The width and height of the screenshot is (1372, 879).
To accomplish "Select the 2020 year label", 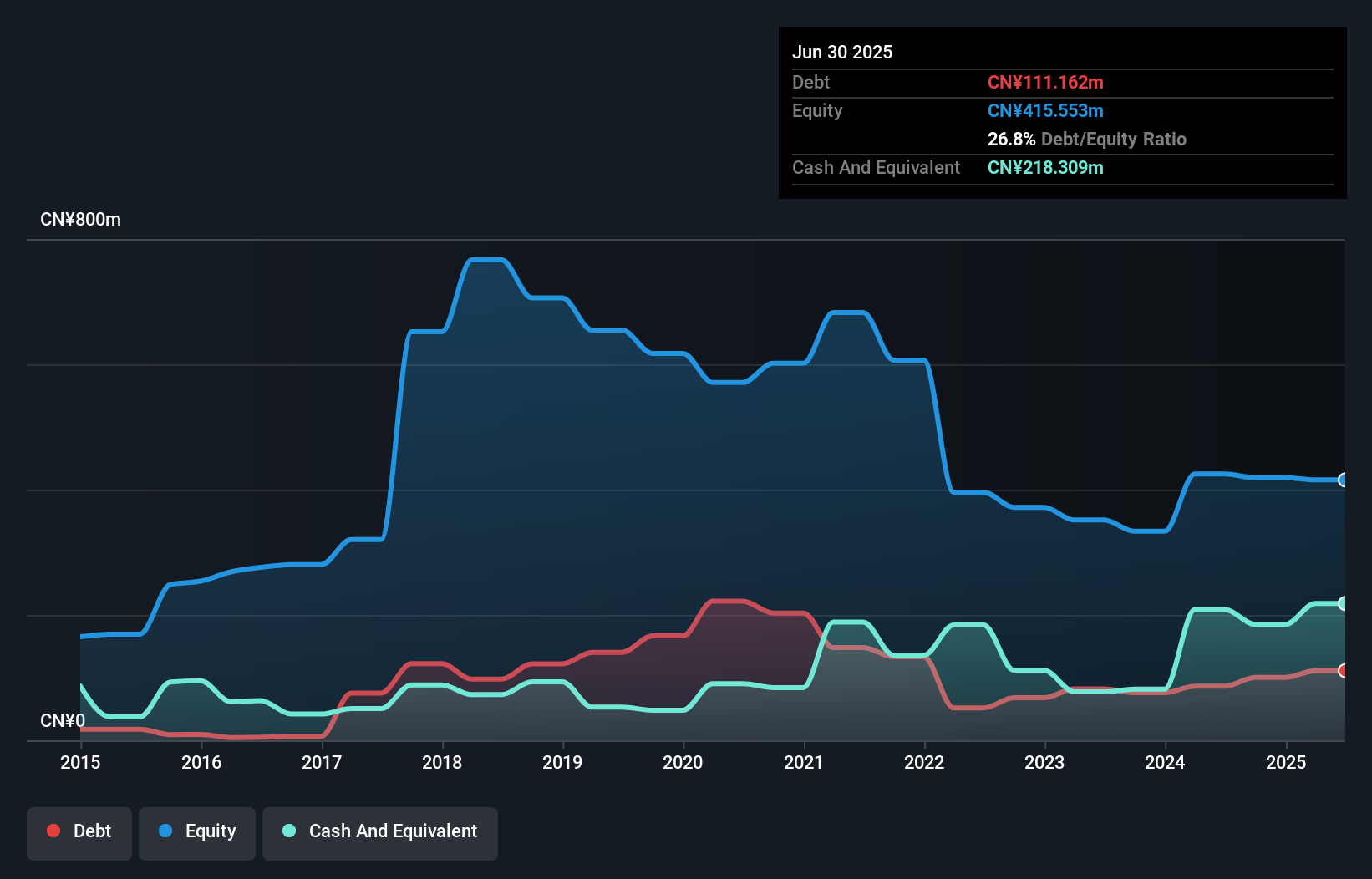I will point(683,762).
